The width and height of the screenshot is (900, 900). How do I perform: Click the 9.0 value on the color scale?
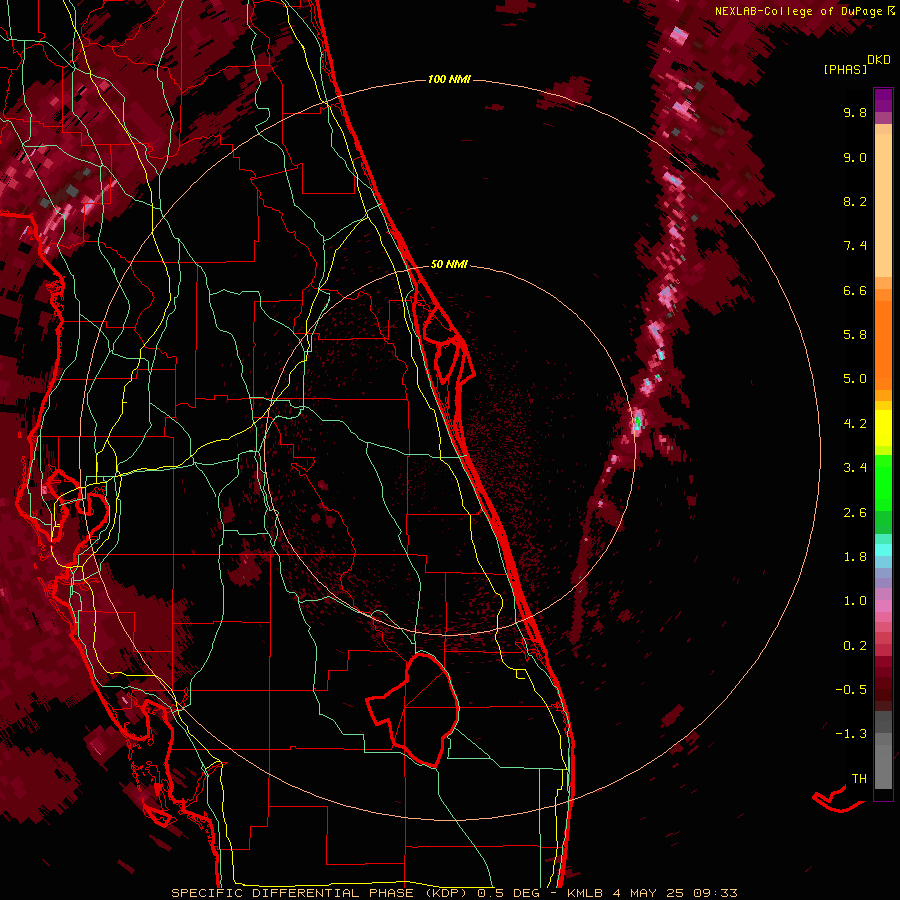(855, 157)
